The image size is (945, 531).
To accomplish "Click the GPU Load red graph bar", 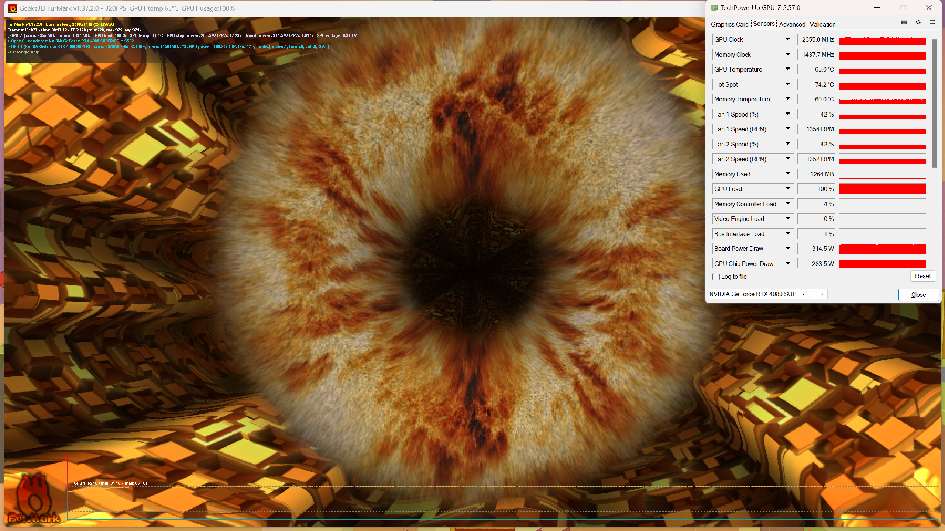I will pyautogui.click(x=882, y=189).
